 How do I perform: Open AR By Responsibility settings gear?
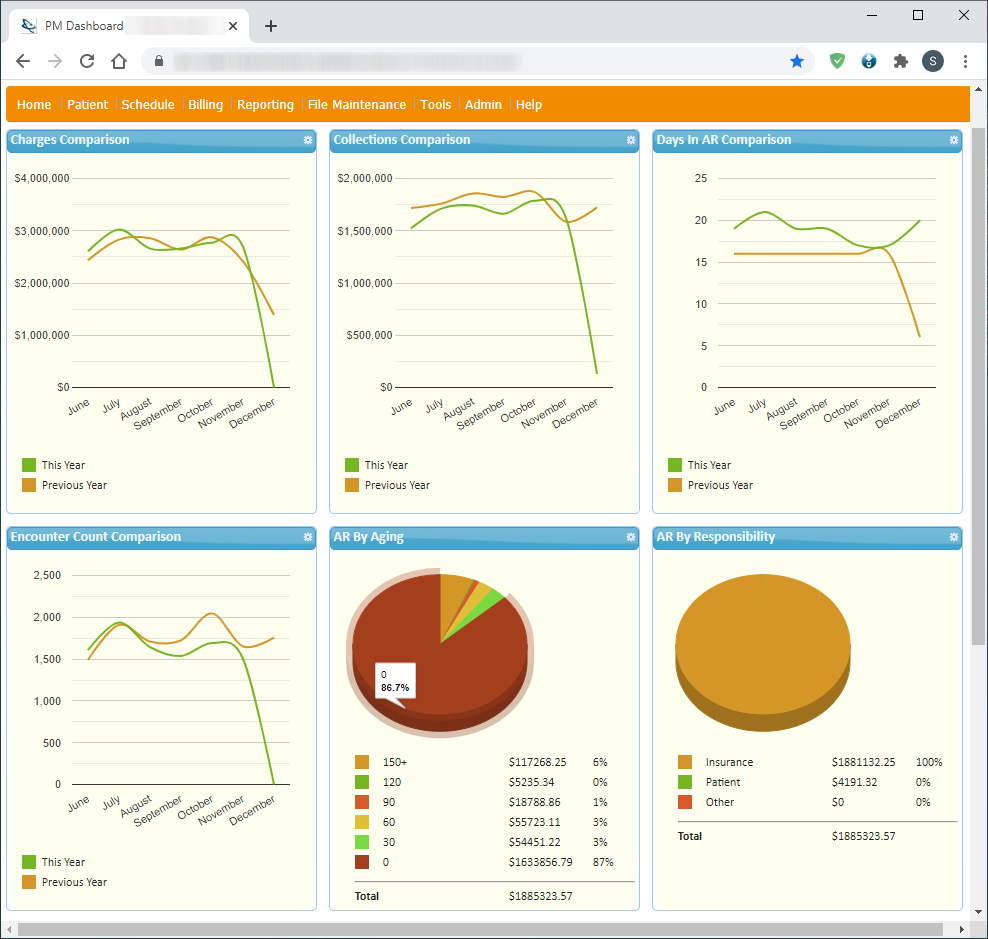click(953, 538)
